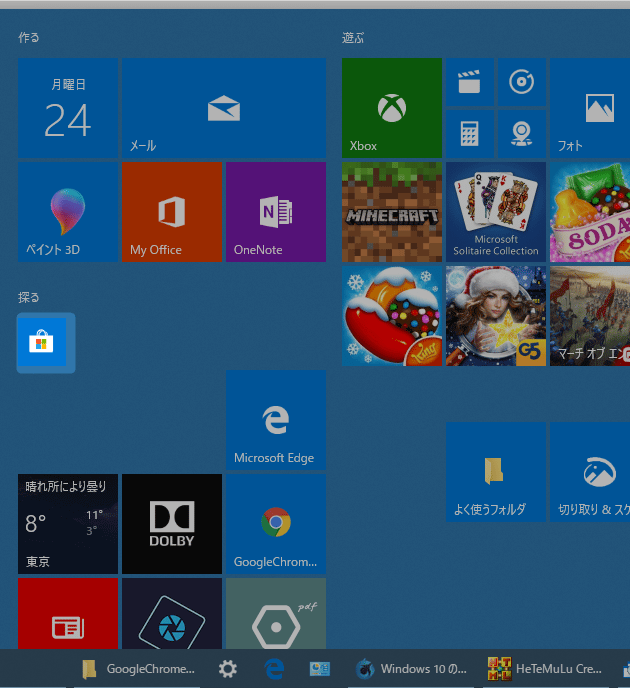Switch to HeTeMuLu Cre... taskbar window
Viewport: 630px width, 688px height.
[x=545, y=669]
